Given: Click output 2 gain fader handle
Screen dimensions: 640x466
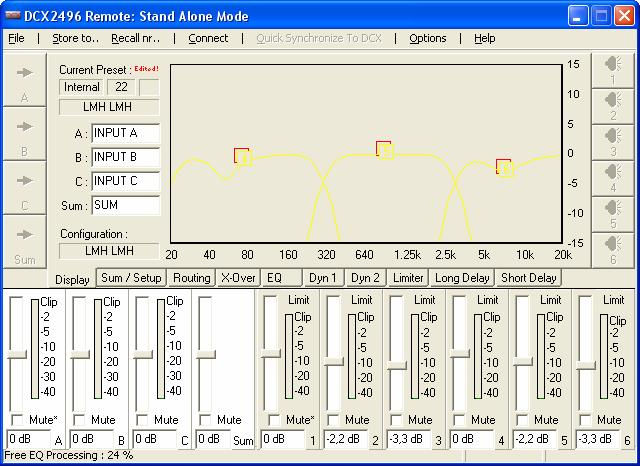Looking at the screenshot, I should (x=333, y=361).
